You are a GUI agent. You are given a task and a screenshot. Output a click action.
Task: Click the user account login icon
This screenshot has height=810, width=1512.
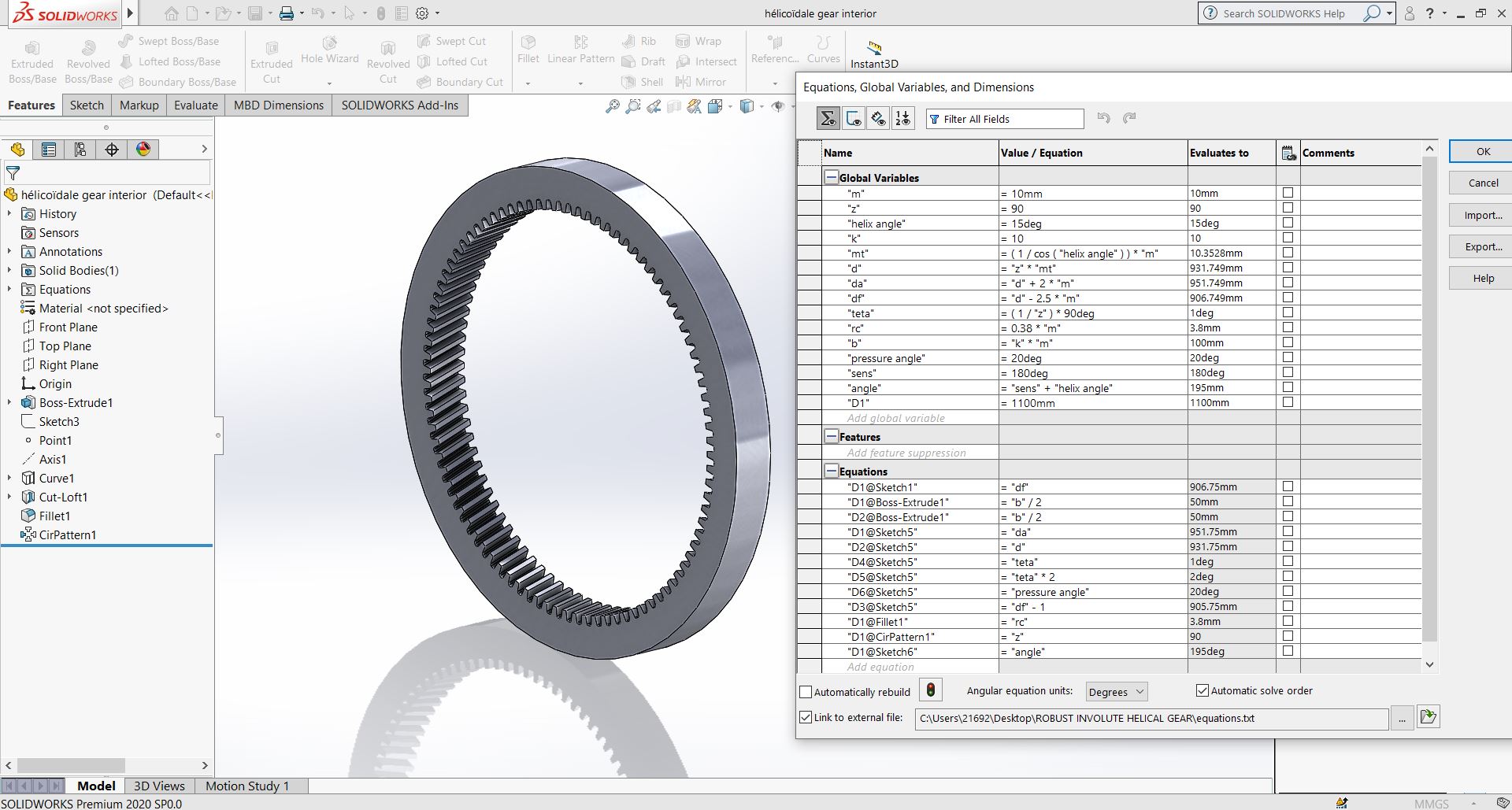1410,13
